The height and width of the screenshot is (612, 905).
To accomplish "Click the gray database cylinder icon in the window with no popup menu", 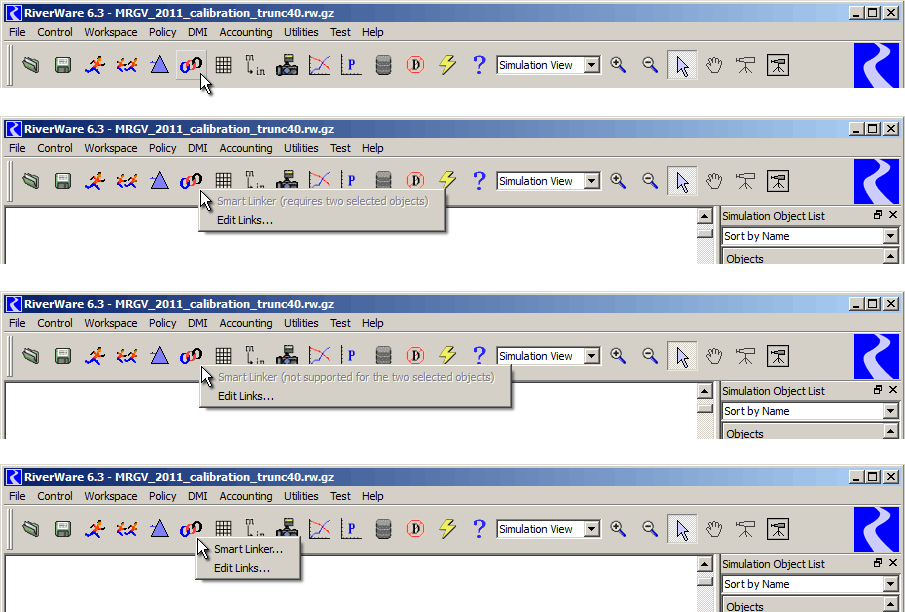I will (383, 65).
